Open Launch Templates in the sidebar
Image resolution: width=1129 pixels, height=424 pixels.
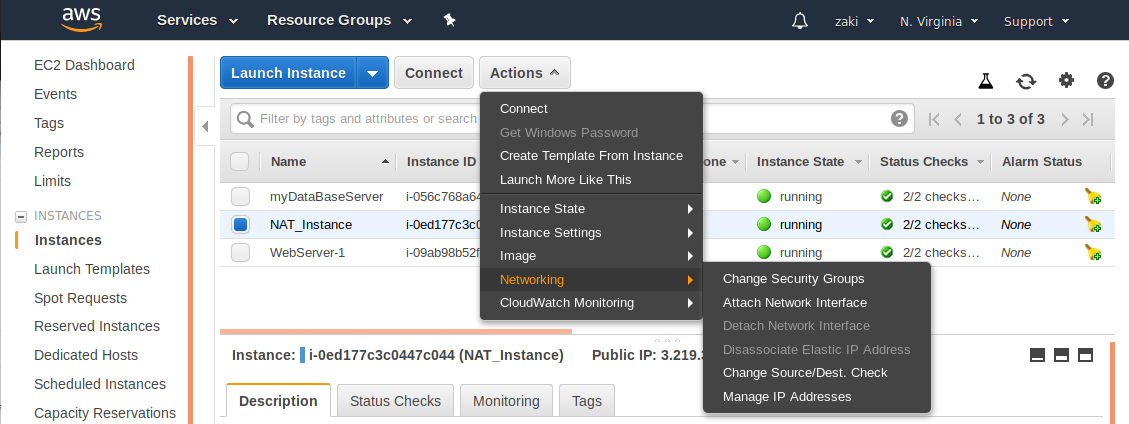pyautogui.click(x=92, y=269)
